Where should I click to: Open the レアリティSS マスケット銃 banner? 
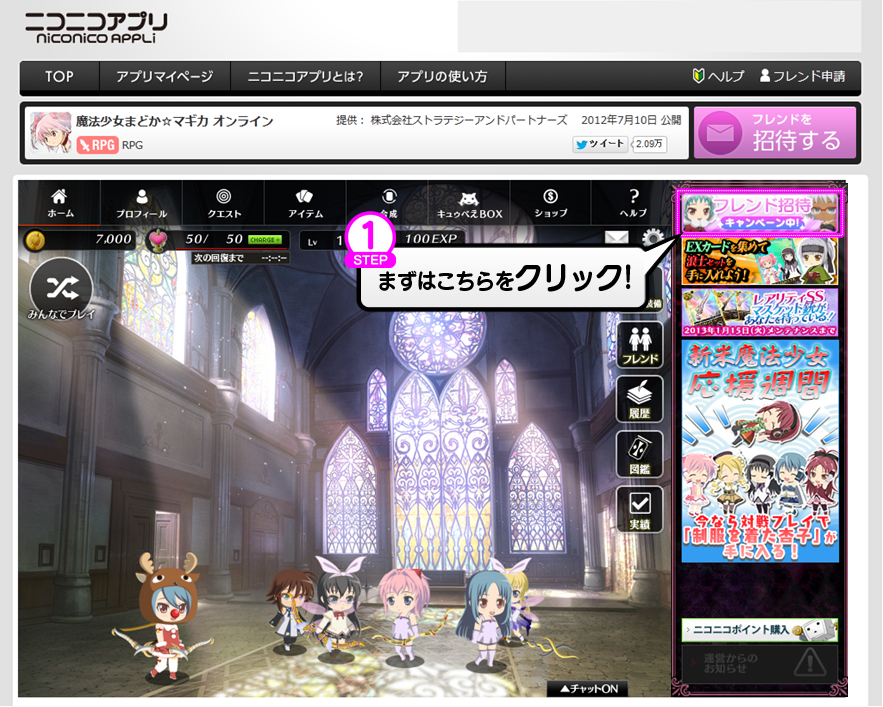pos(760,313)
